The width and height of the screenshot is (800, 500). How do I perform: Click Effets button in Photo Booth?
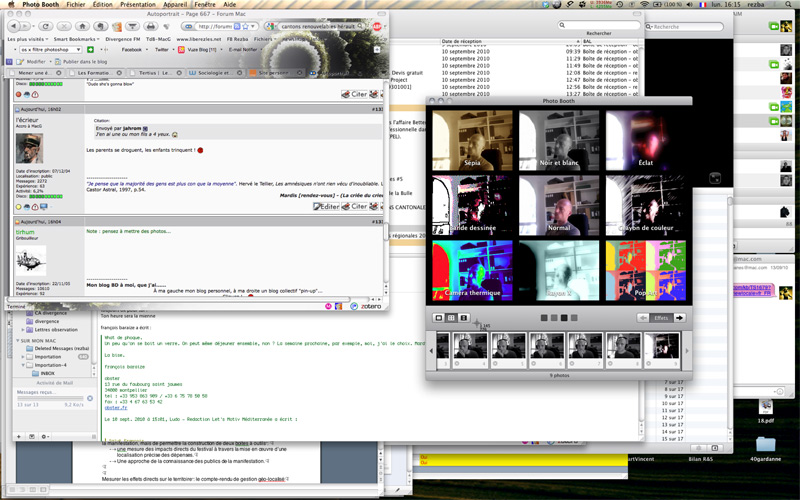pyautogui.click(x=661, y=318)
